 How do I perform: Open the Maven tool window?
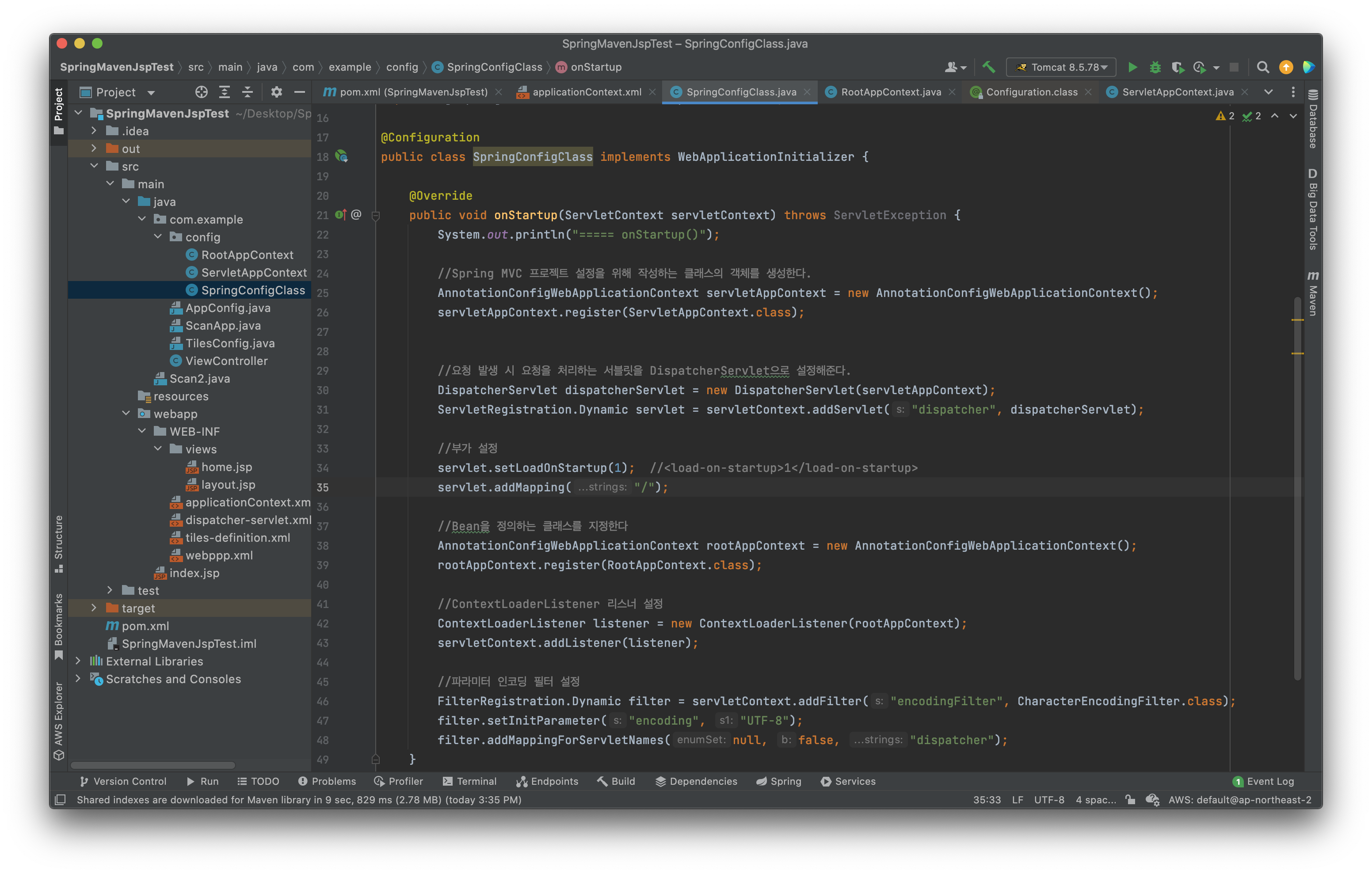(1312, 293)
